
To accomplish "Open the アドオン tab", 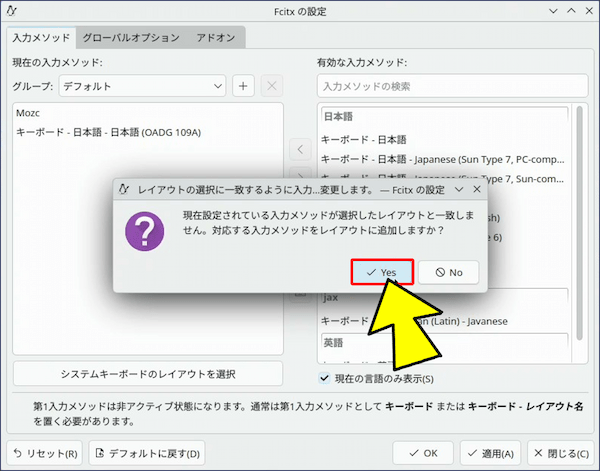I will coord(216,37).
